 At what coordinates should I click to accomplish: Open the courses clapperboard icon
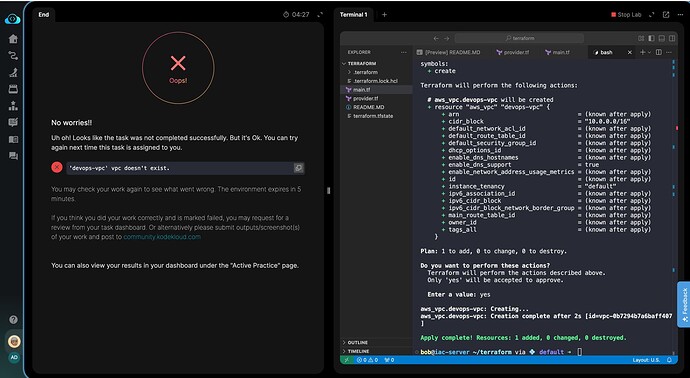pyautogui.click(x=13, y=89)
